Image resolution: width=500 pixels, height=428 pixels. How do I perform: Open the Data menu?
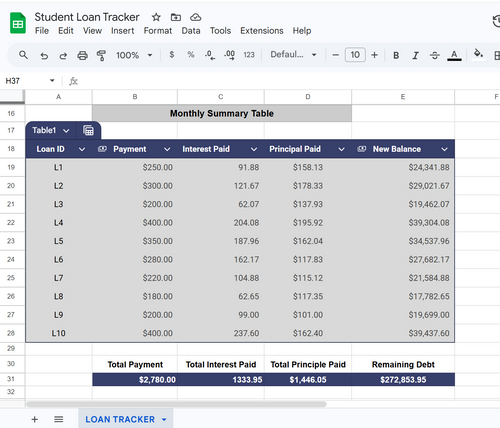click(x=191, y=31)
